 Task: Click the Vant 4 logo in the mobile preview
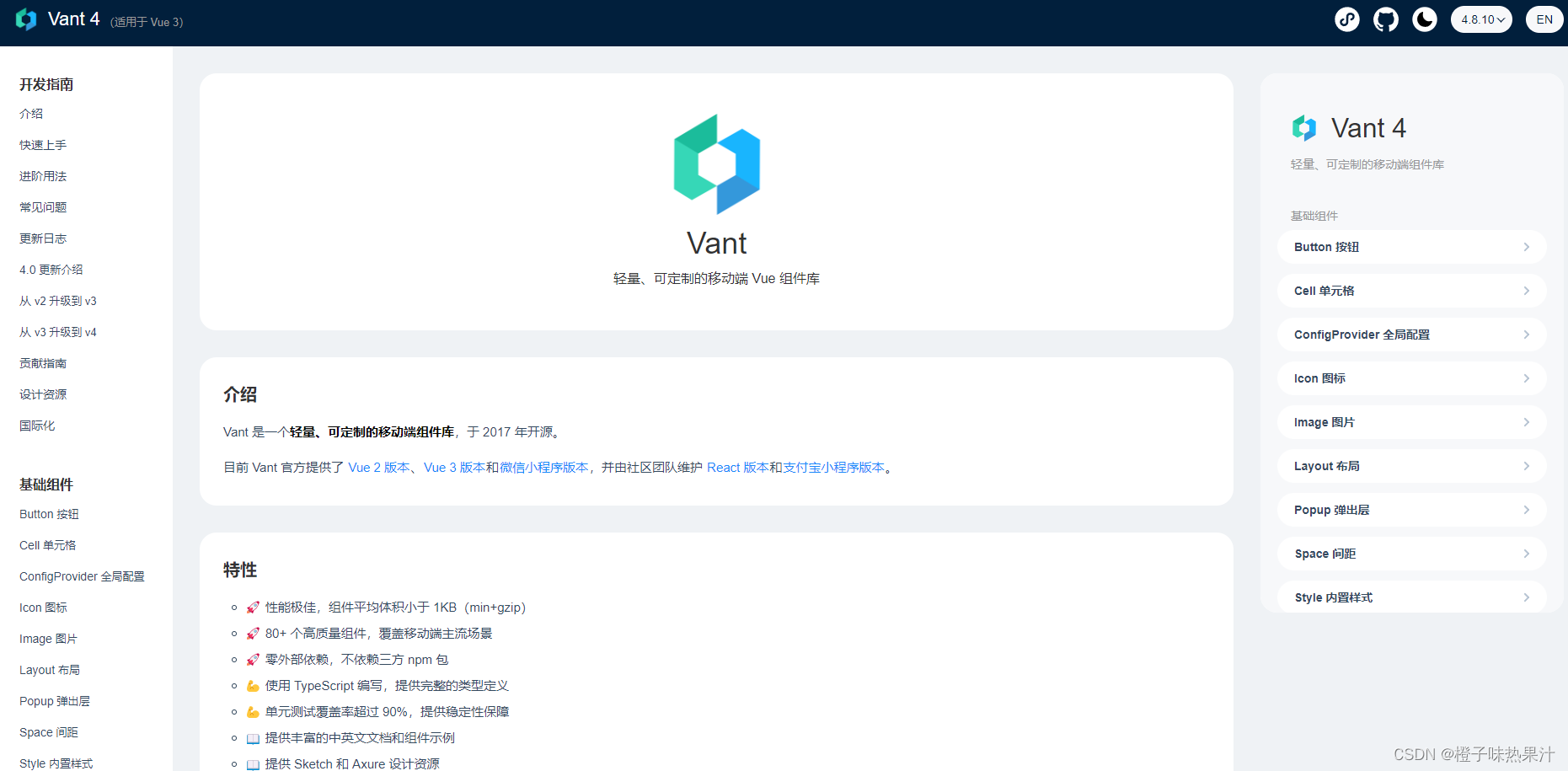1304,128
